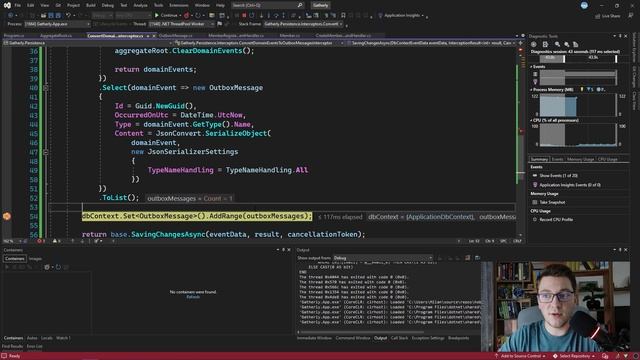Pin the active ConvertDomain interceptor tab
The height and width of the screenshot is (360, 640).
(148, 36)
